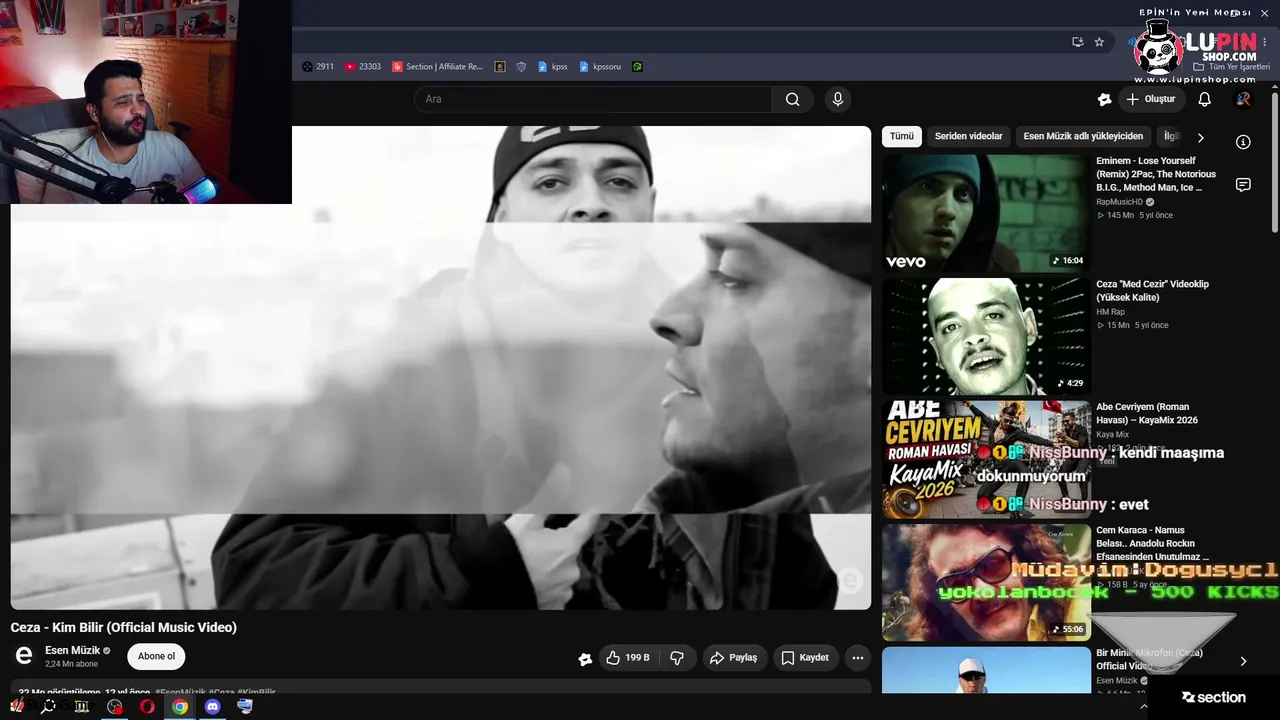The image size is (1280, 720).
Task: Click the RapMusicHD channel name
Action: [1119, 202]
